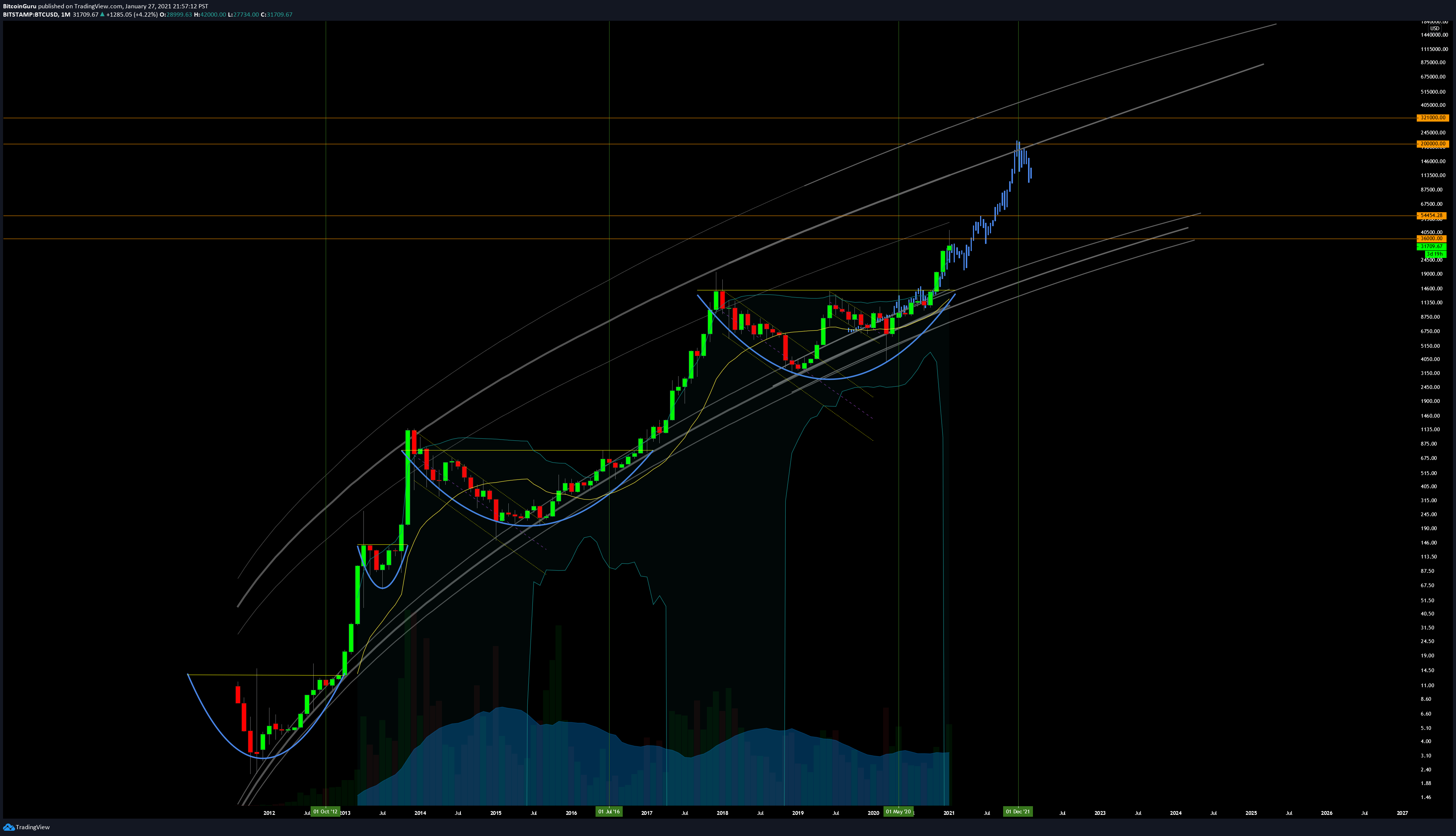Viewport: 1456px width, 836px height.
Task: Click the 2021 year label on time axis
Action: 949,813
